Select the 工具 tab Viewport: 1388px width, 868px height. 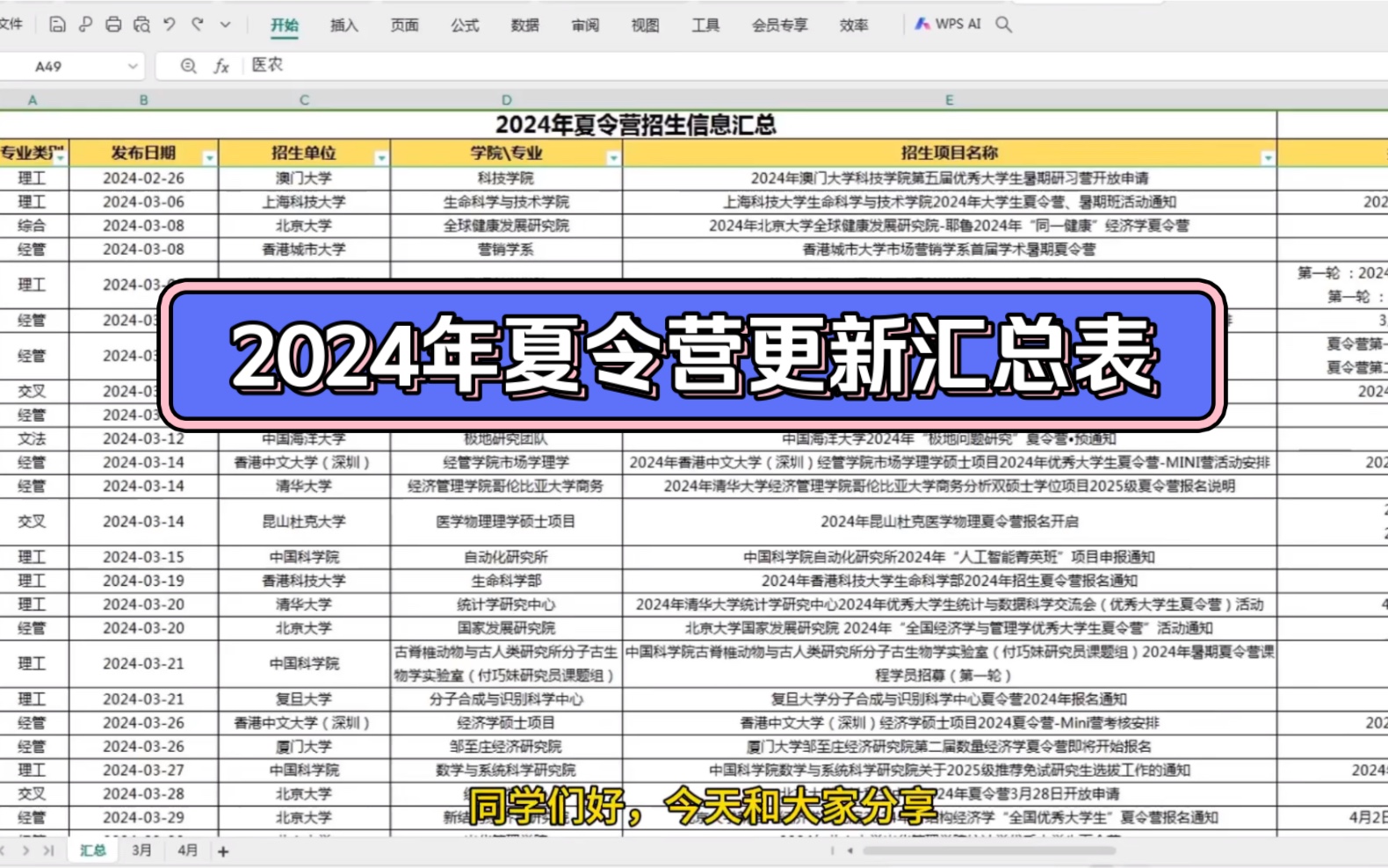[705, 25]
